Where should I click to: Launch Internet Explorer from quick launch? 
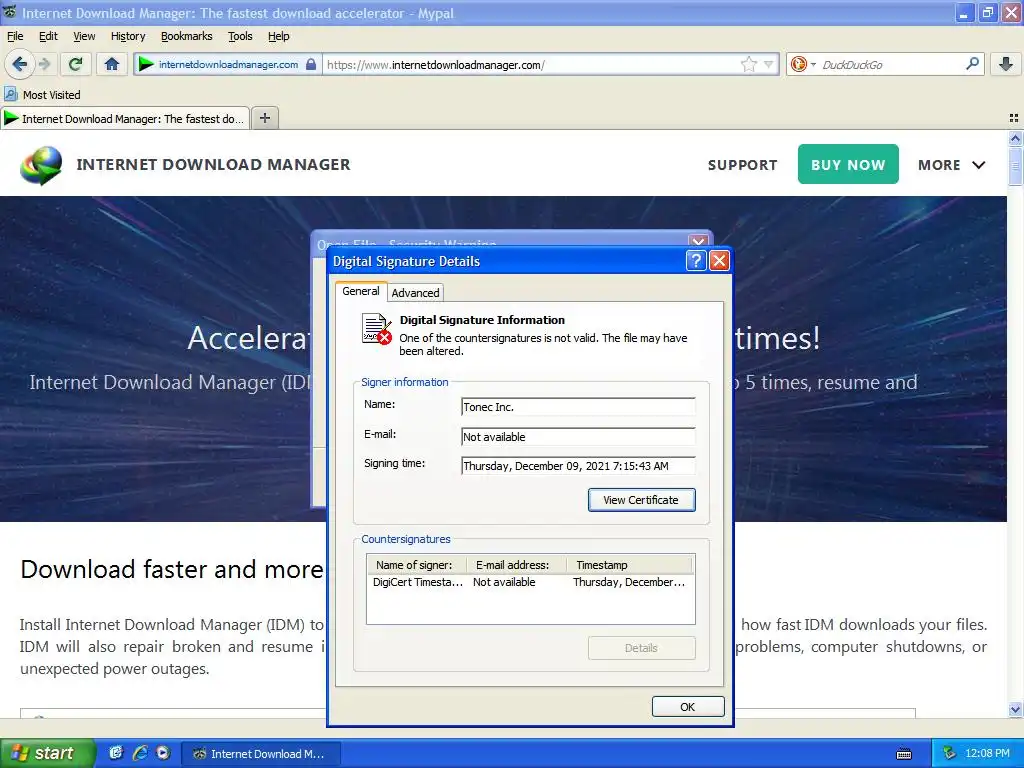coord(140,753)
